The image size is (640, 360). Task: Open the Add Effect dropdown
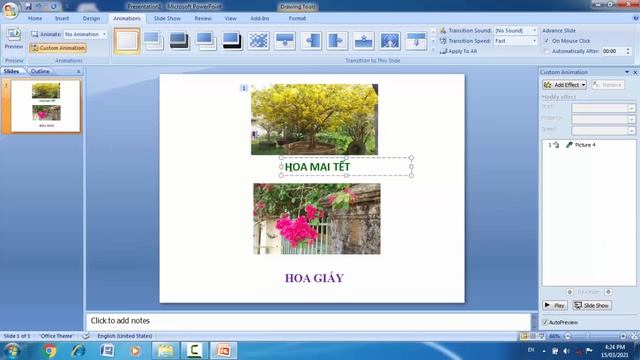click(x=564, y=85)
